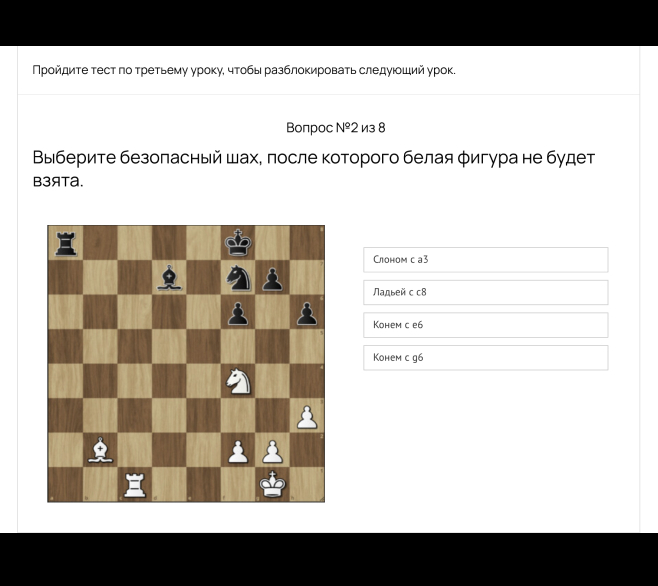658x586 pixels.
Task: Click the "Вопрос №2 из 8" heading
Action: coord(336,128)
